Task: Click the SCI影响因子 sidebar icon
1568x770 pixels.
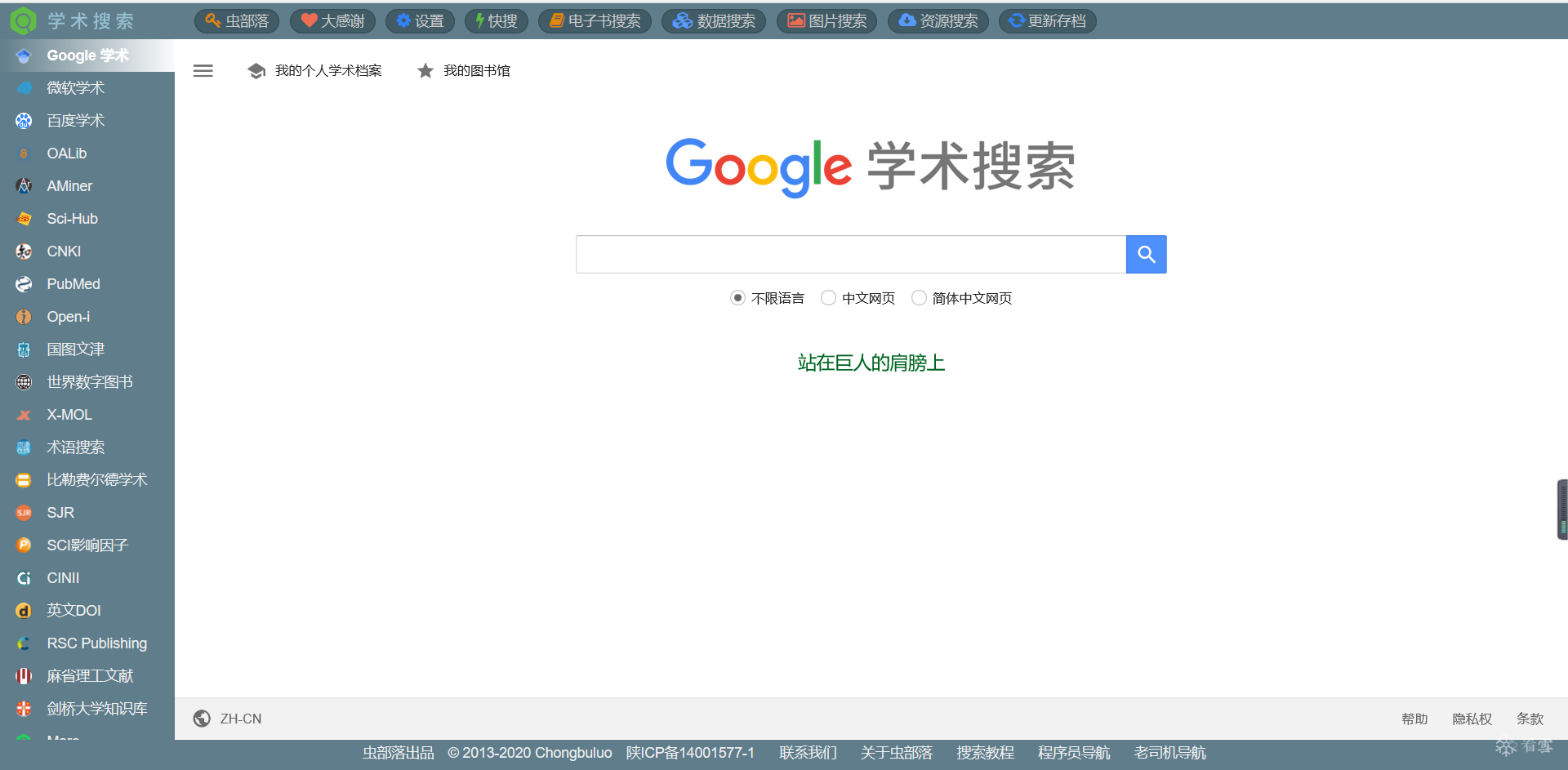Action: click(24, 545)
